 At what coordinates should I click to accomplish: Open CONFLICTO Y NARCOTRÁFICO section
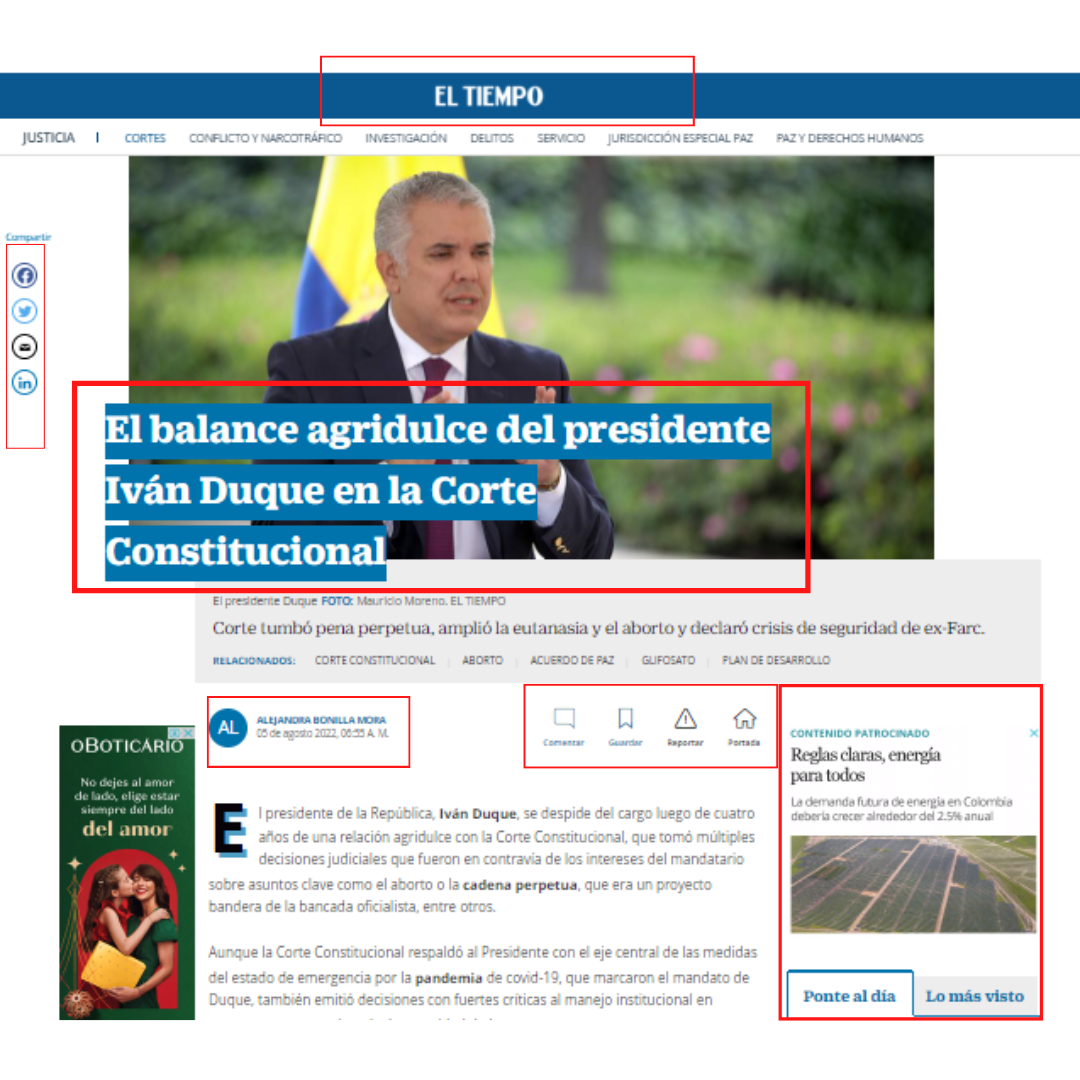265,138
